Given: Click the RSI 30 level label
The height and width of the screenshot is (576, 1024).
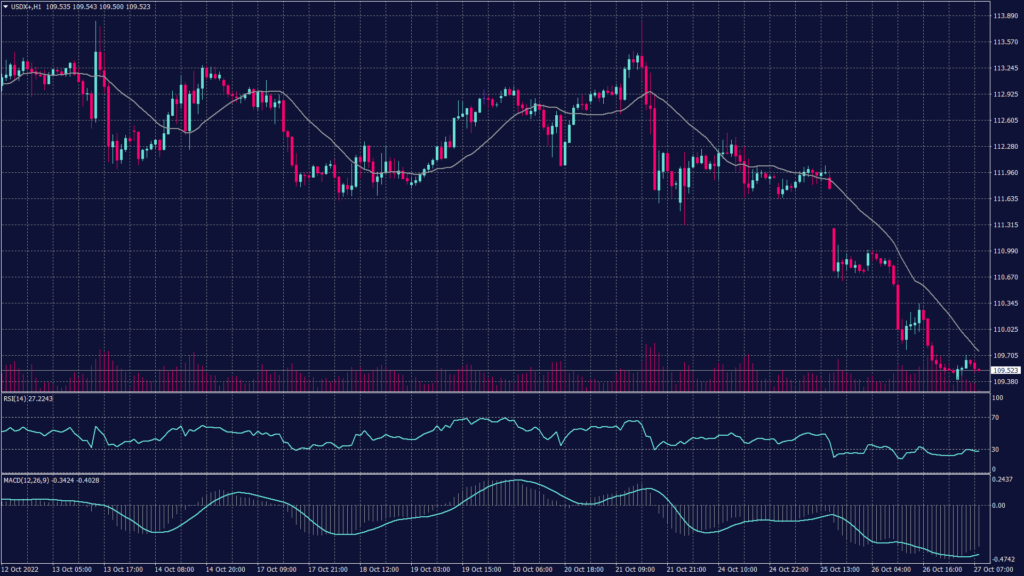Looking at the screenshot, I should (996, 449).
